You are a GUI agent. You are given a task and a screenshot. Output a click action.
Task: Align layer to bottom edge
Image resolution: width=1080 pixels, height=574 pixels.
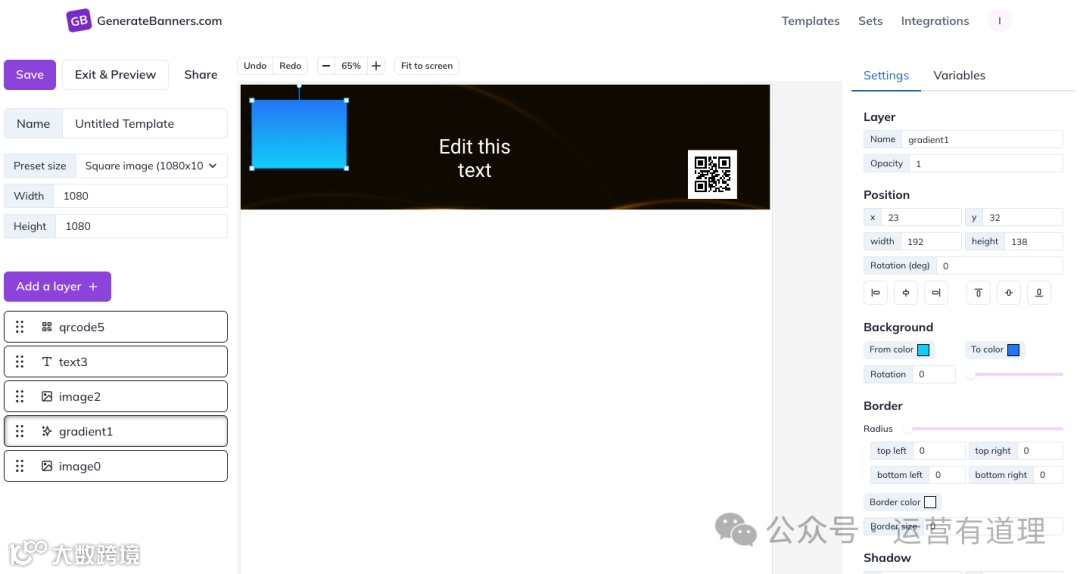coord(1039,293)
